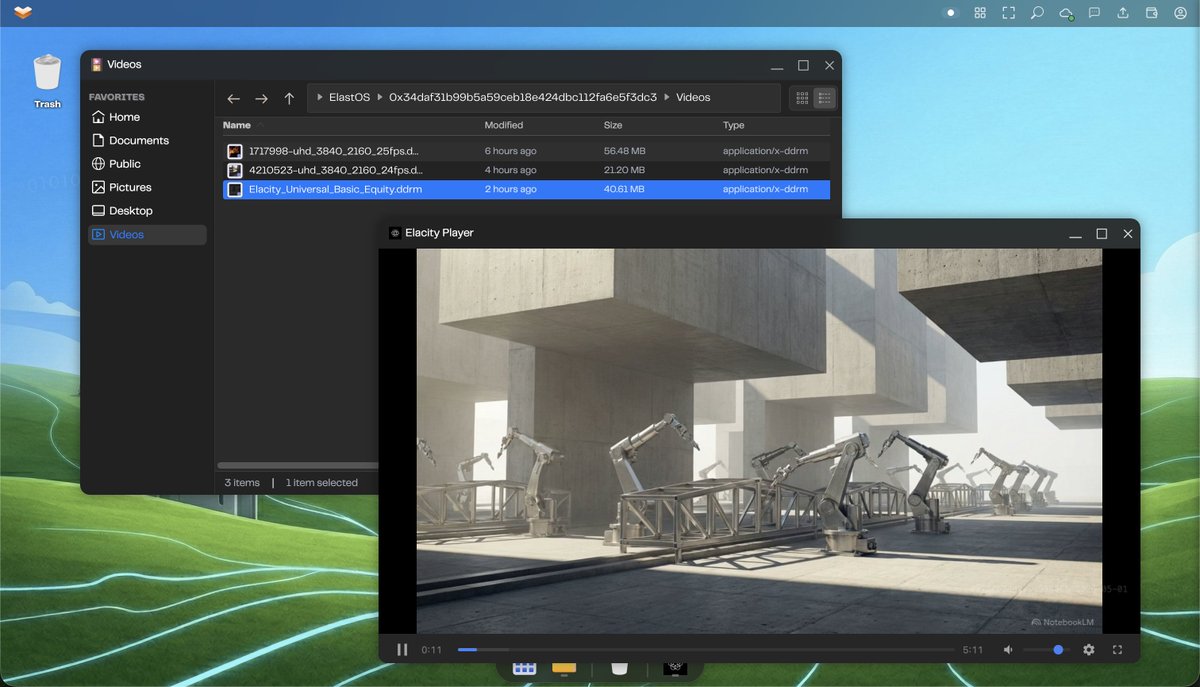The width and height of the screenshot is (1200, 687).
Task: Click the upload icon in top bar
Action: [x=1123, y=13]
